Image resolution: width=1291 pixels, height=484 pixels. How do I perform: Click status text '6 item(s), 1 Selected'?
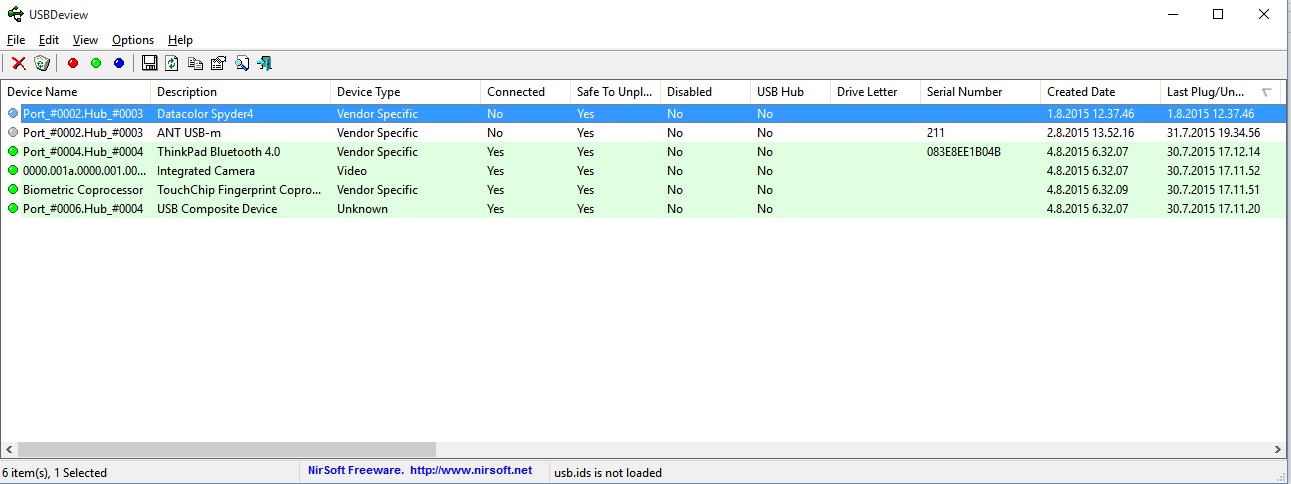point(55,473)
